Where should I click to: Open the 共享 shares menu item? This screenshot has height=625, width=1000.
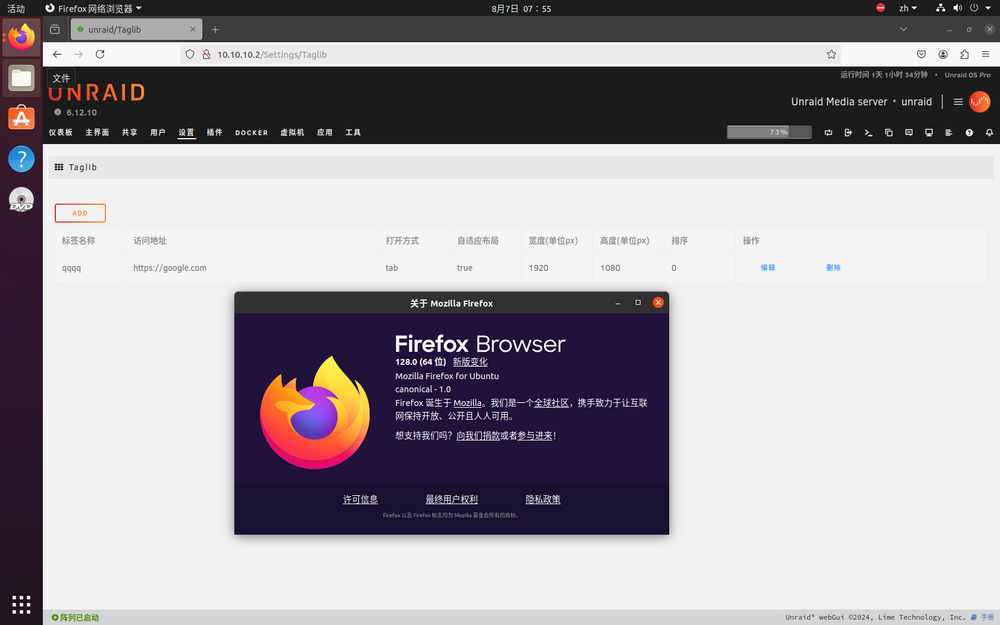click(x=129, y=133)
